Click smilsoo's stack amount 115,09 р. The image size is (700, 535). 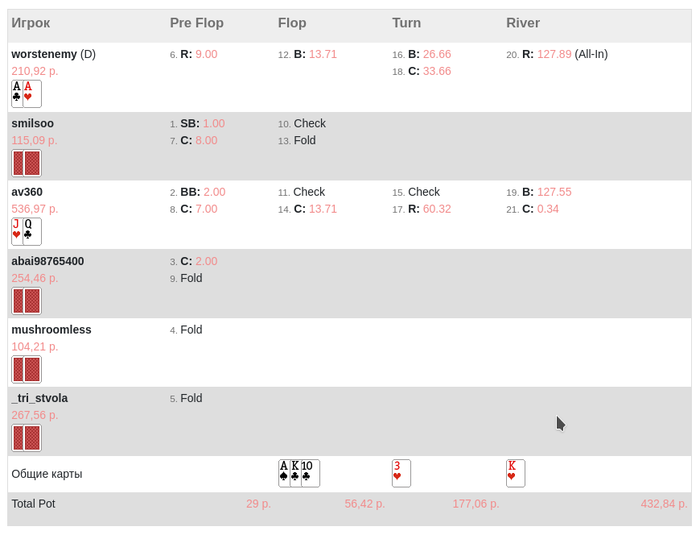point(35,141)
